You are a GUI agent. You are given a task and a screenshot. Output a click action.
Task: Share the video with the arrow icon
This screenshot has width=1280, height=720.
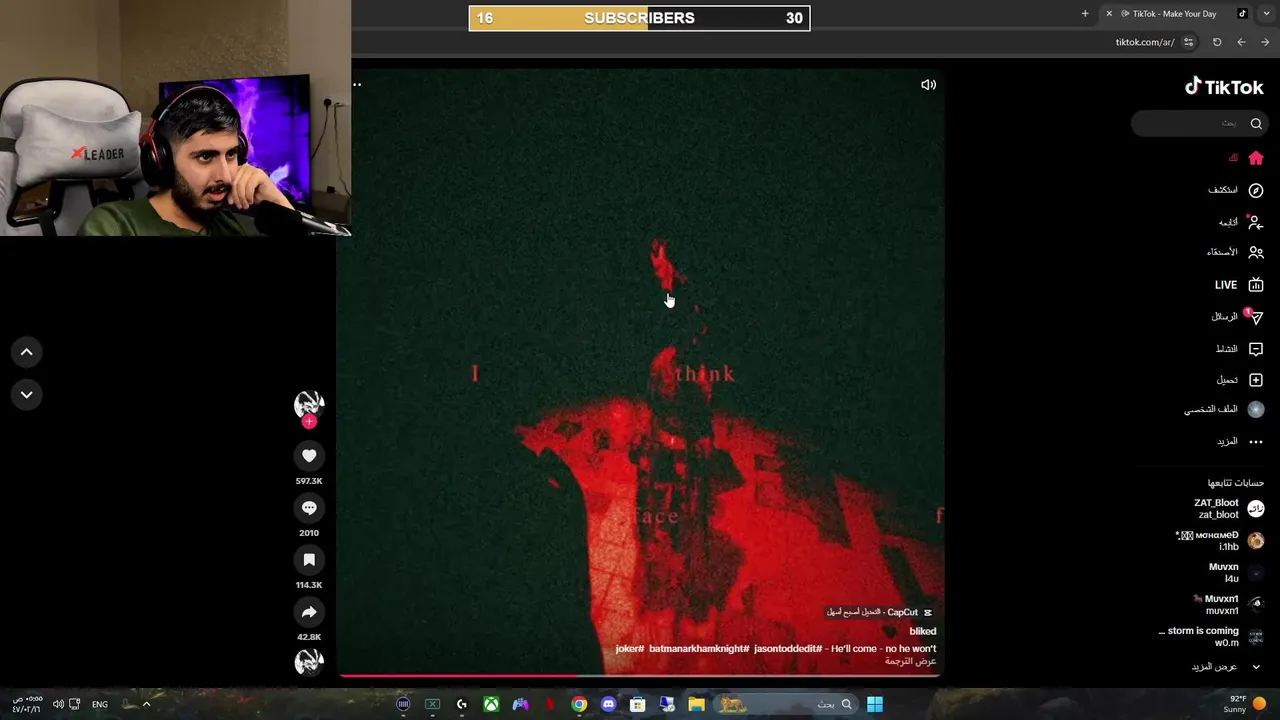click(x=309, y=612)
